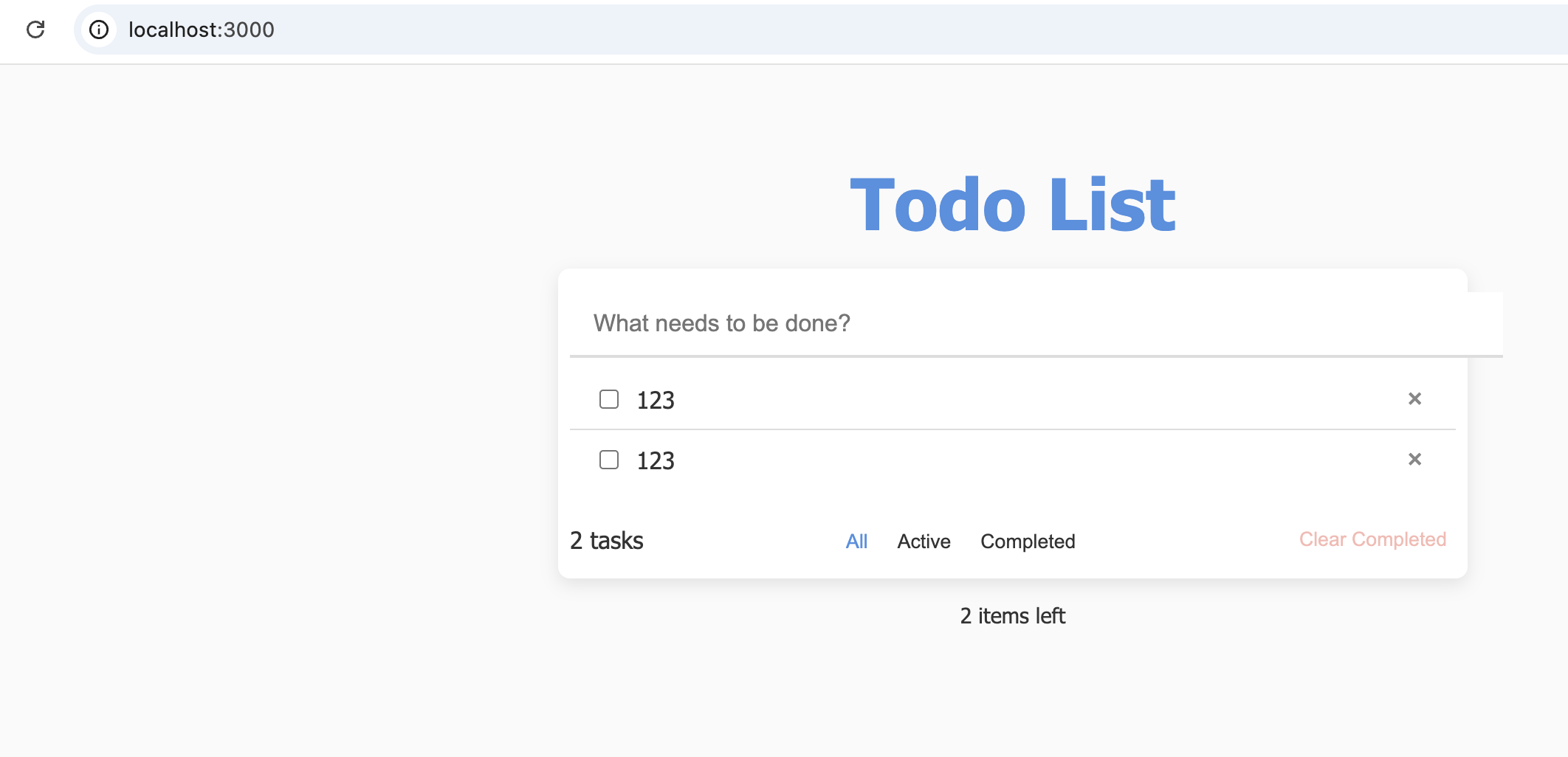Click the localhost:3000 URL text

(201, 30)
